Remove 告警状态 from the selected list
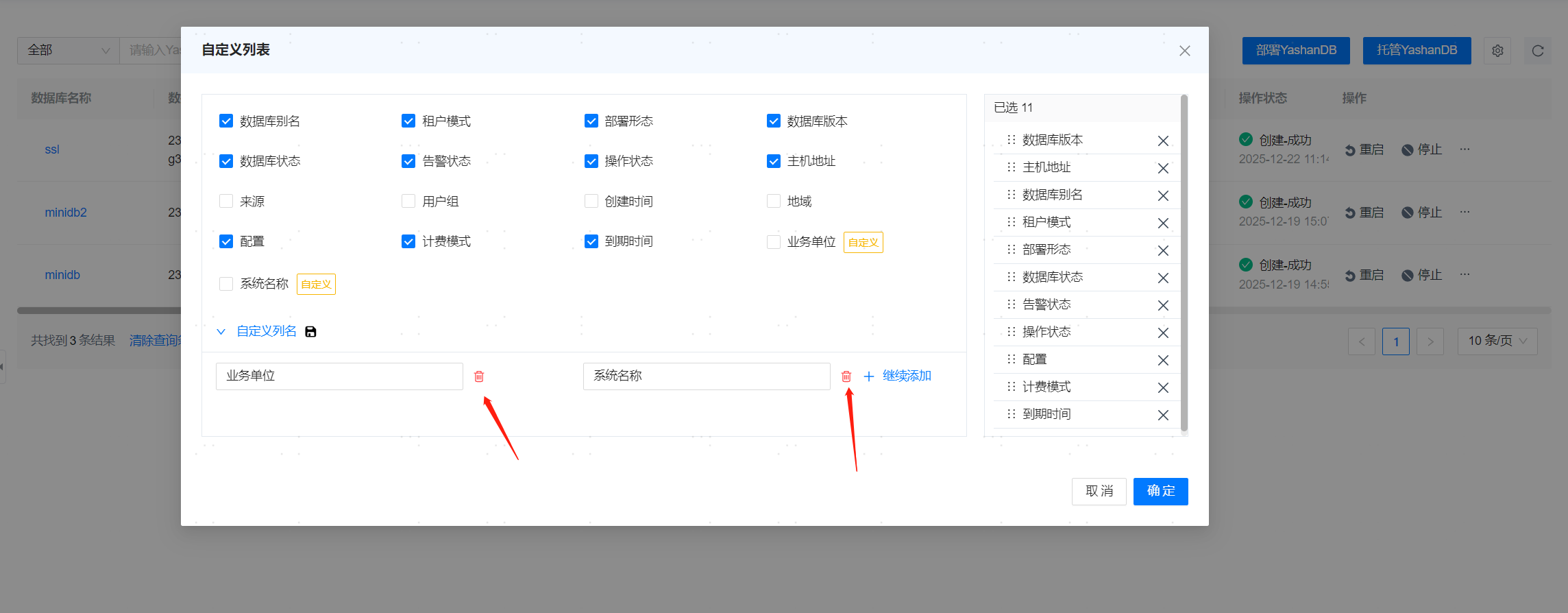This screenshot has height=613, width=1568. point(1163,305)
